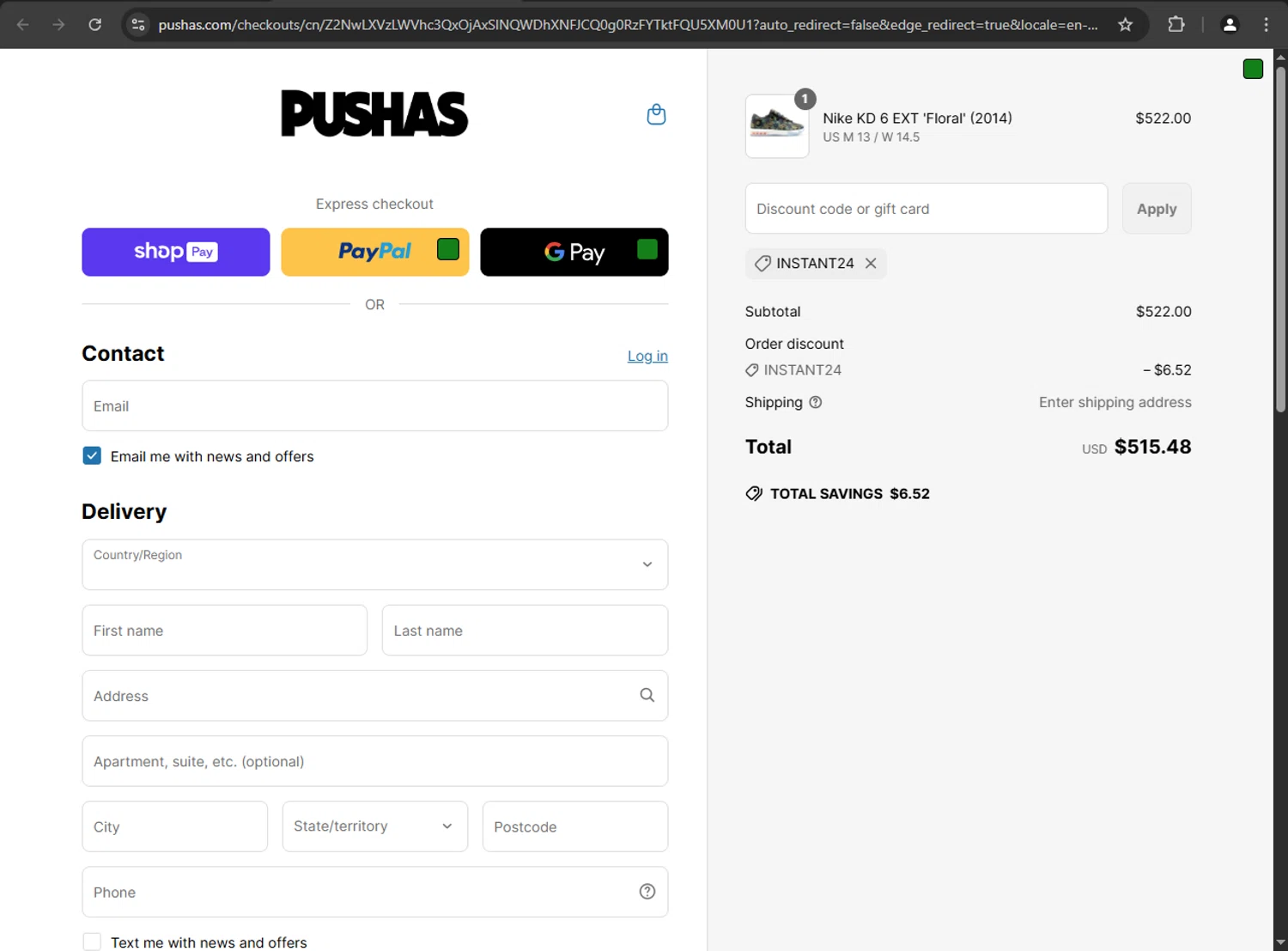Open the browser extensions puzzle icon
1288x951 pixels.
pyautogui.click(x=1176, y=24)
